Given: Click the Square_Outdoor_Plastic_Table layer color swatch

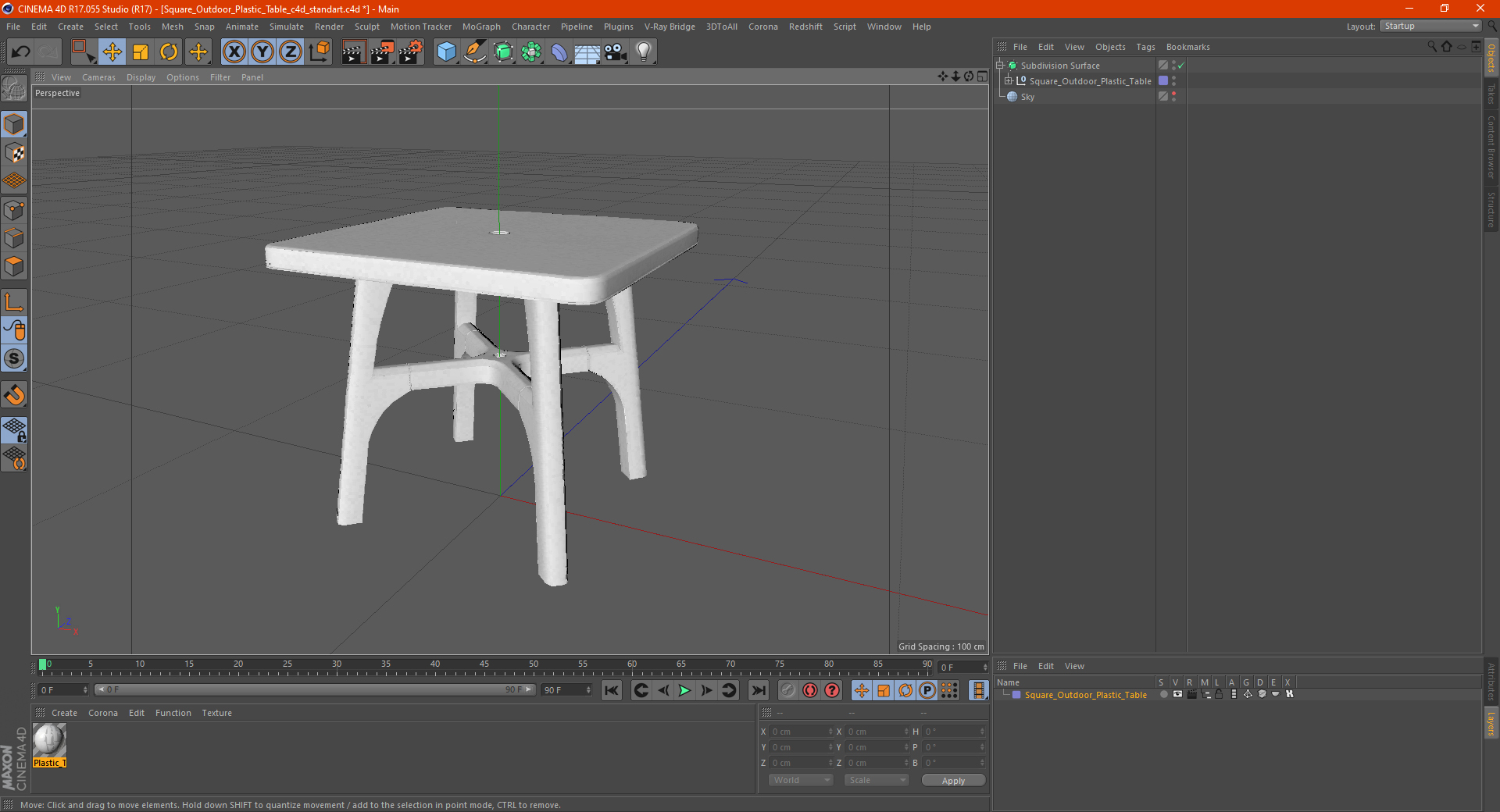Looking at the screenshot, I should pos(1016,695).
